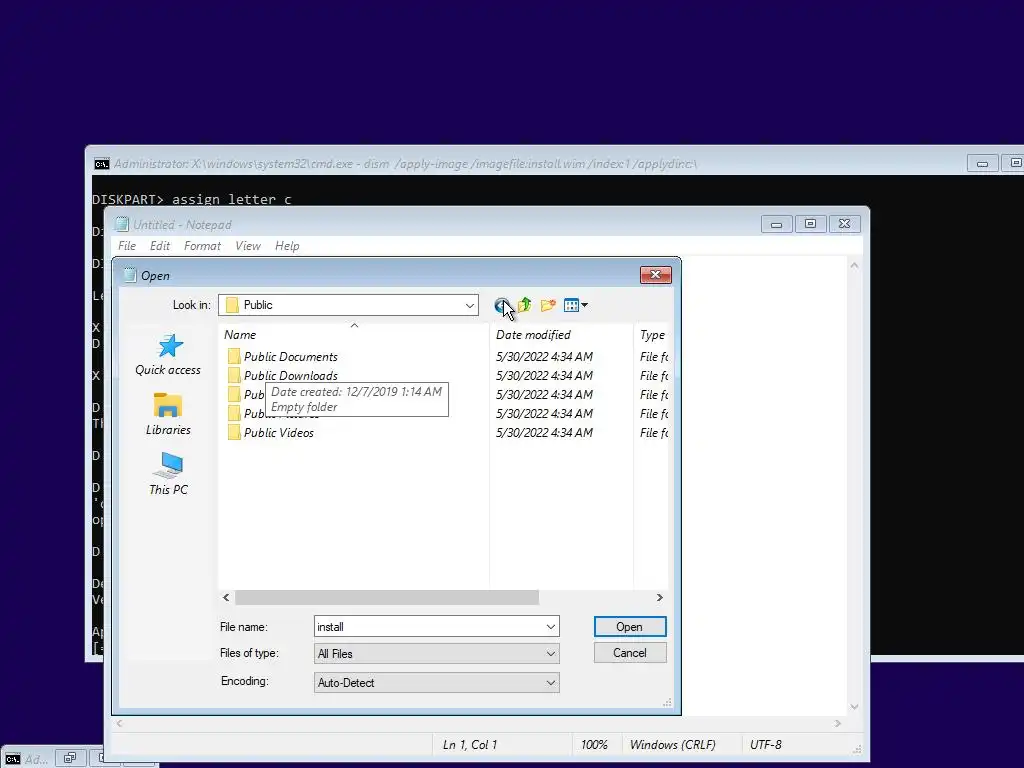Image resolution: width=1024 pixels, height=768 pixels.
Task: Open Notepad Help menu
Action: tap(287, 246)
